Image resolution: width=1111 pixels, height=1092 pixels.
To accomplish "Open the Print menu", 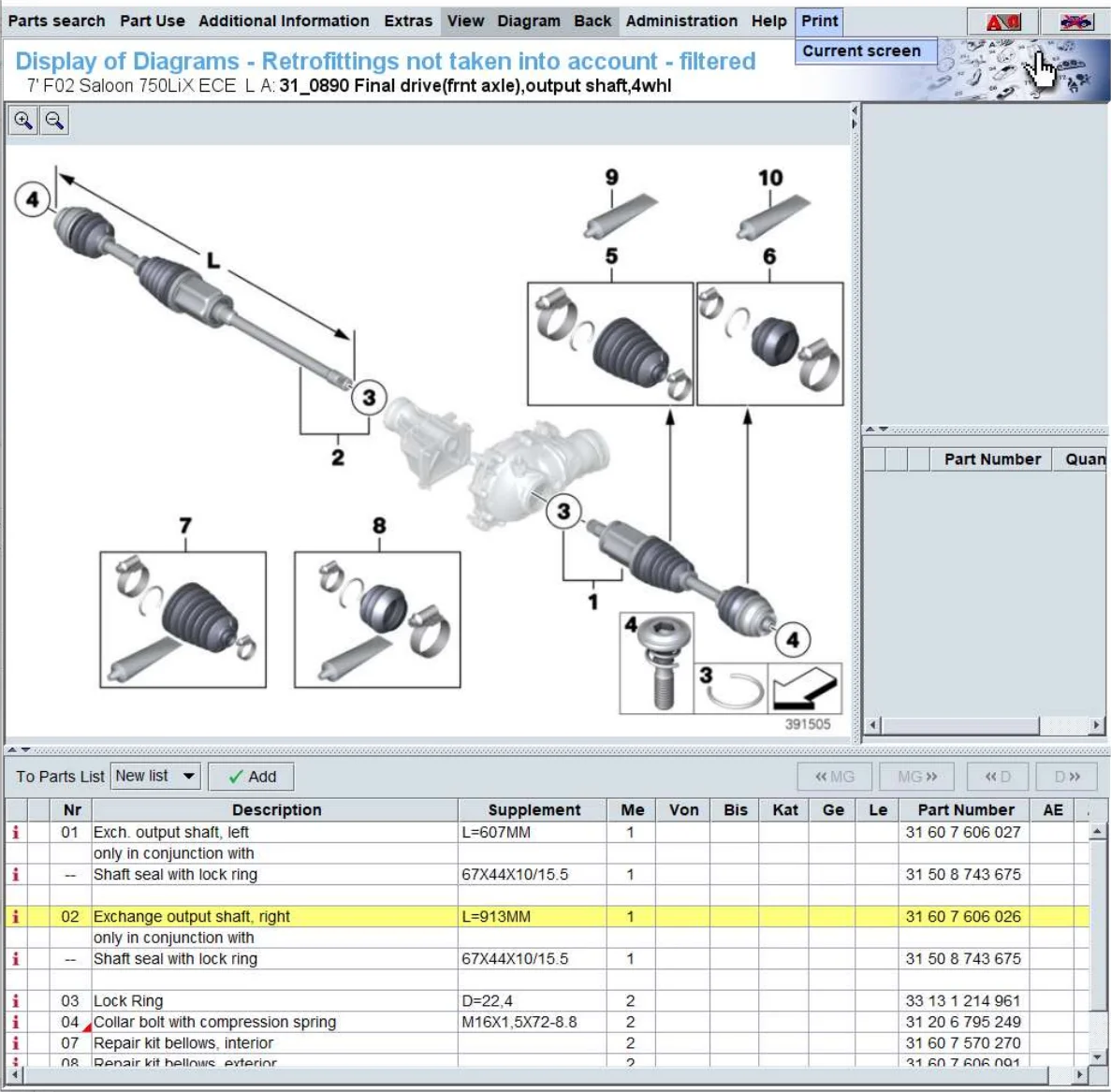I will point(820,22).
